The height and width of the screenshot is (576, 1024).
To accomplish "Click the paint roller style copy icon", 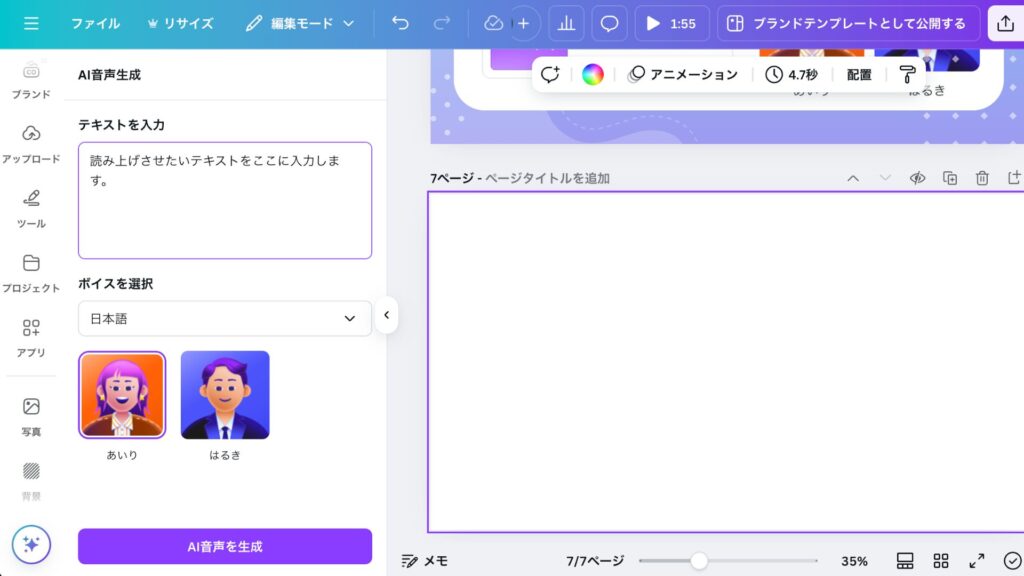I will [907, 74].
